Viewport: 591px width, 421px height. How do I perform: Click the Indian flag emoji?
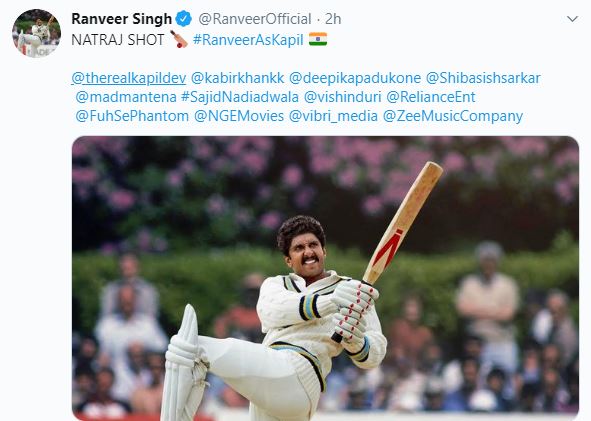point(318,39)
